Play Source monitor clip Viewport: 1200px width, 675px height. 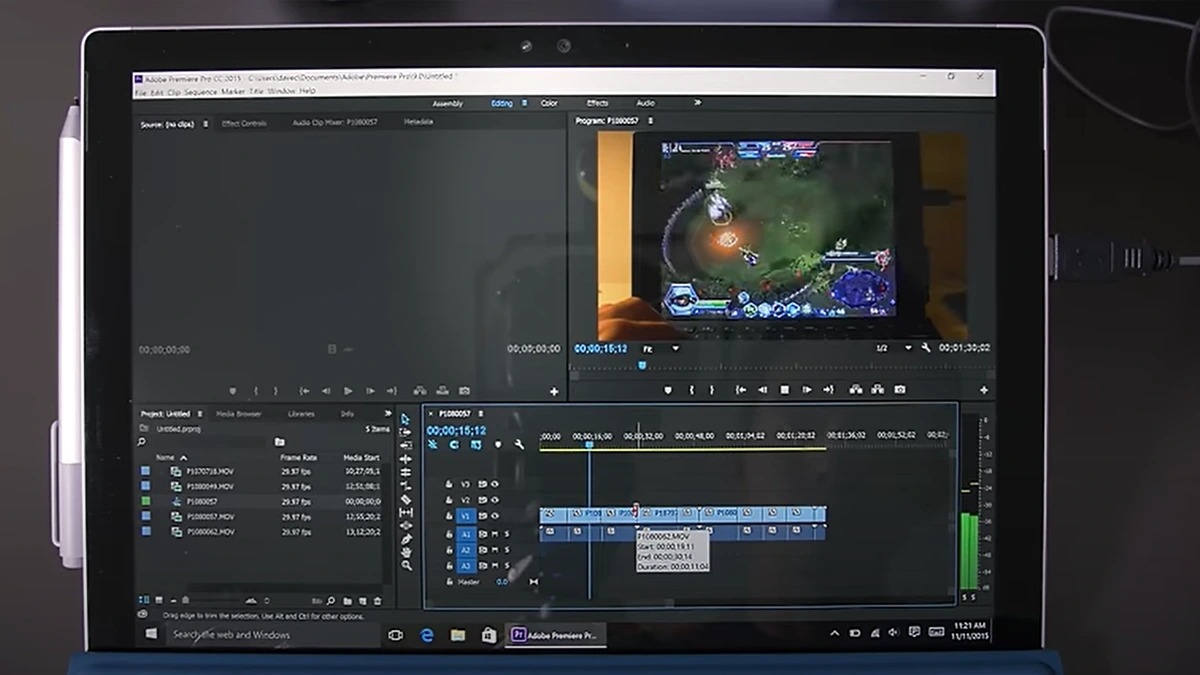pyautogui.click(x=348, y=391)
